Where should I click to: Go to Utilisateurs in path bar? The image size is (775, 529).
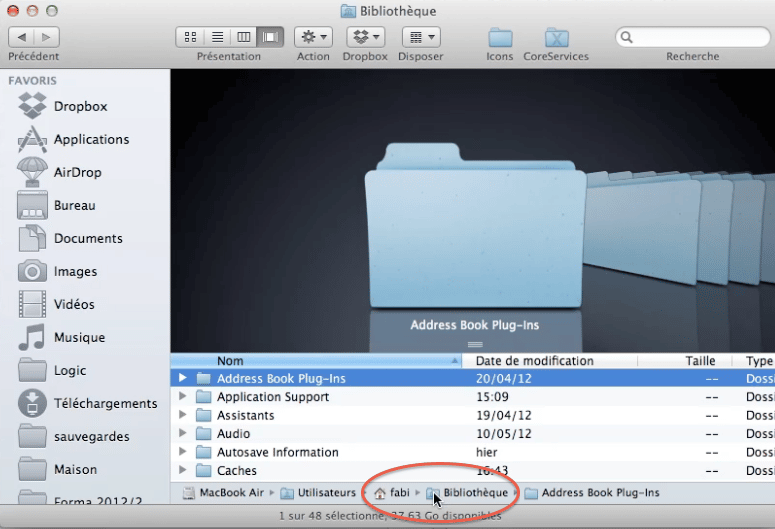[x=318, y=493]
